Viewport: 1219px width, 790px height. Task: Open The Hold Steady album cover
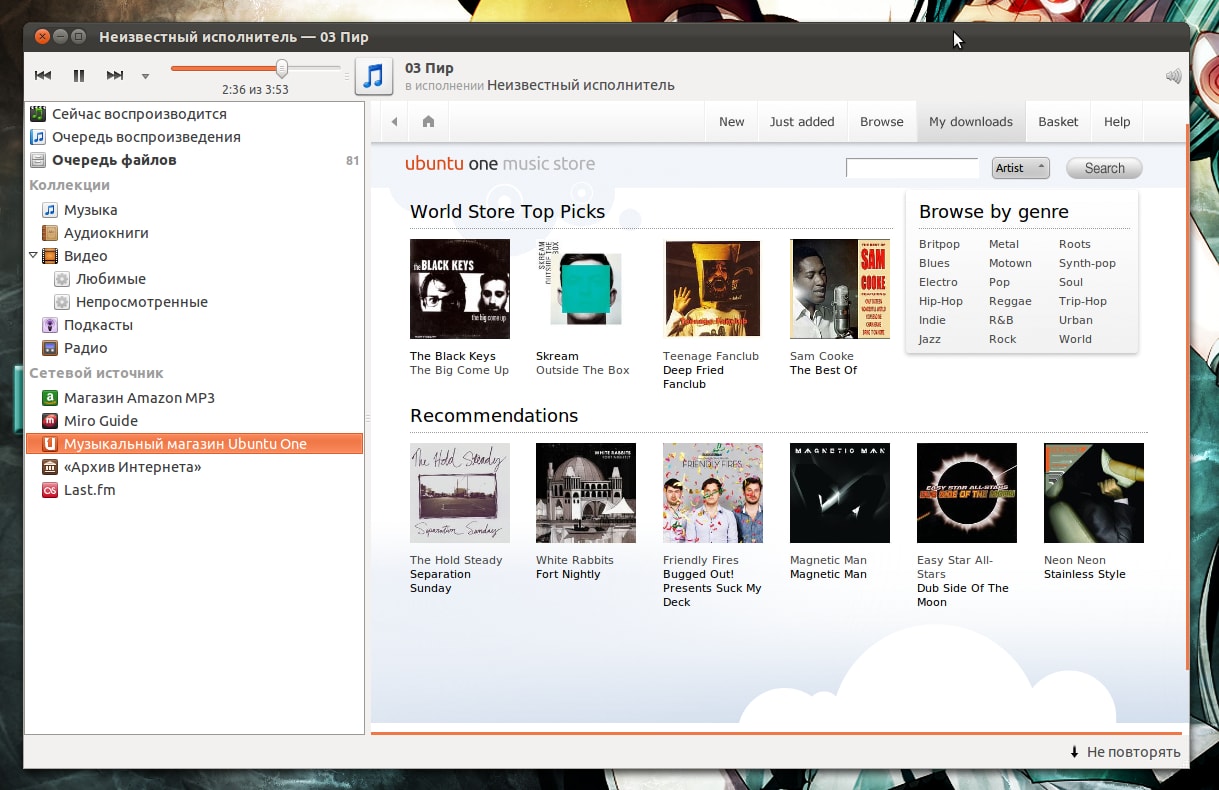coord(460,493)
